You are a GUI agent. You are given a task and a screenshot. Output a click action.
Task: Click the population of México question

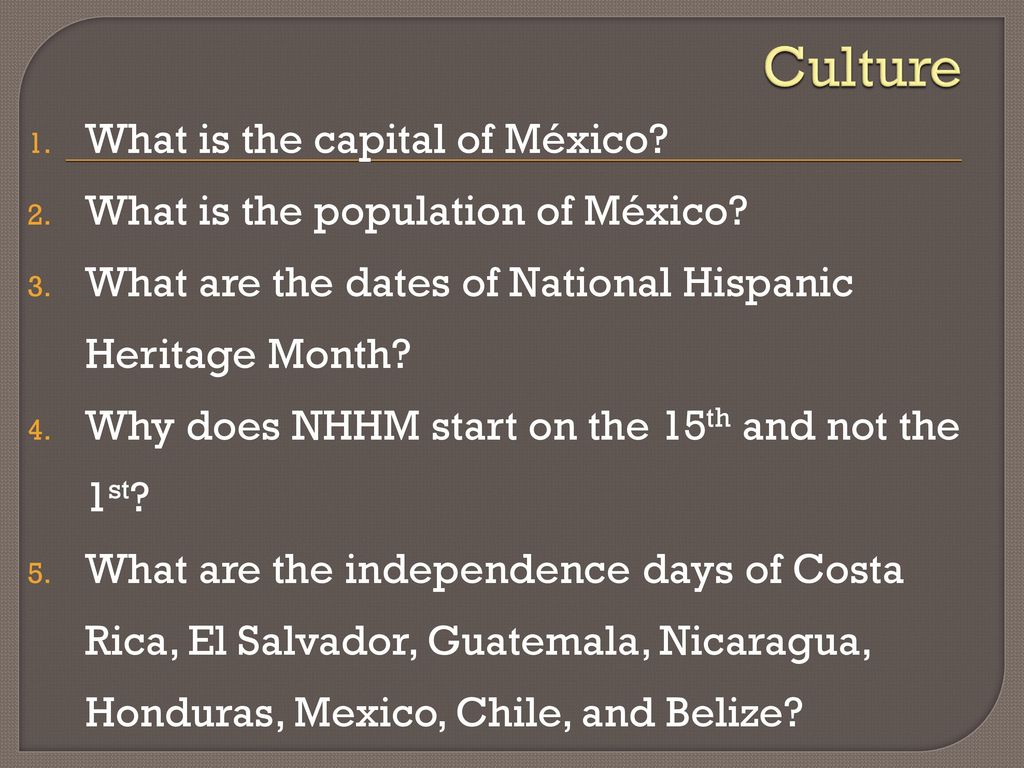[x=416, y=211]
